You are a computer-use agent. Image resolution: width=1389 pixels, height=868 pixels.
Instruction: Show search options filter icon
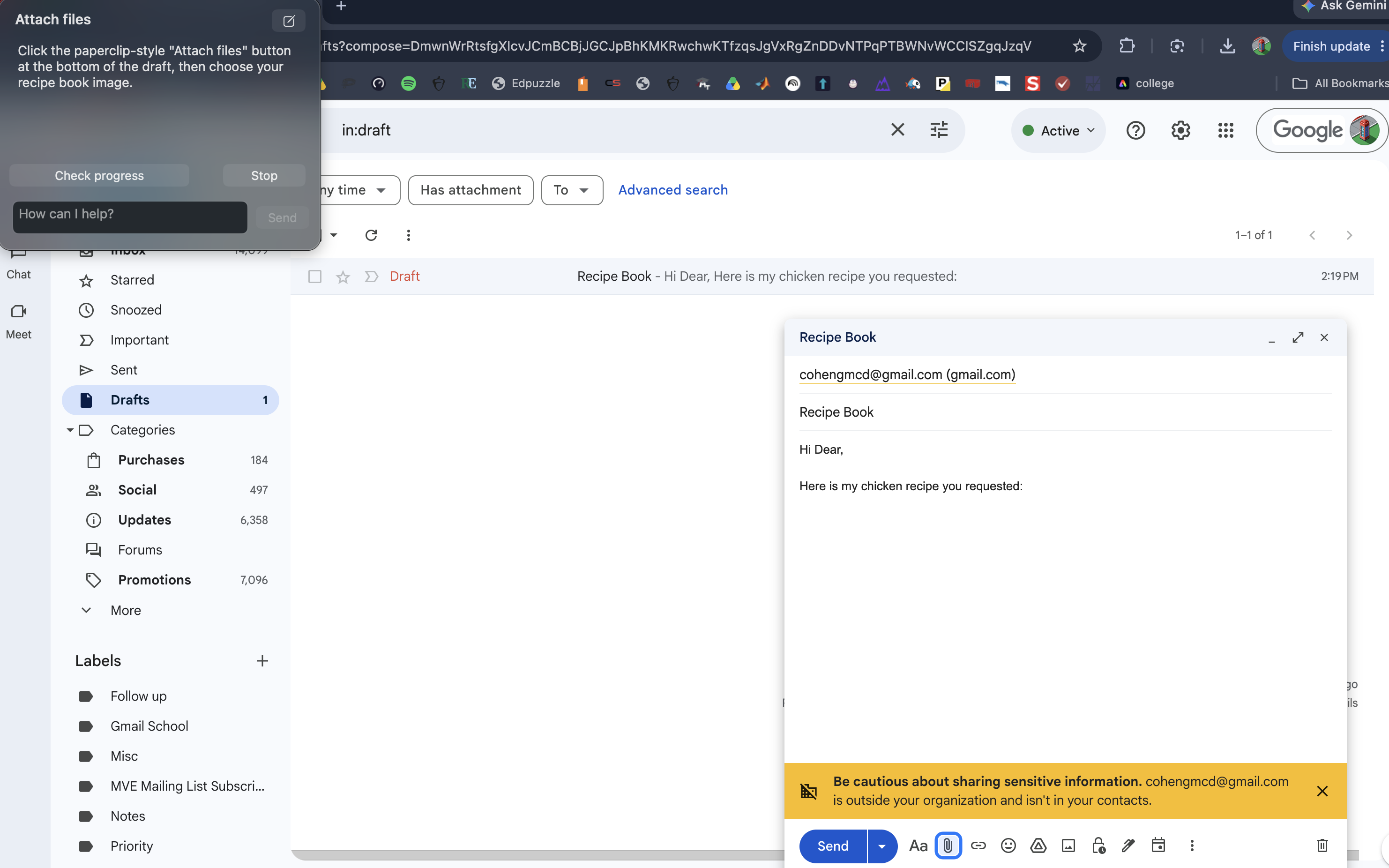coord(939,130)
